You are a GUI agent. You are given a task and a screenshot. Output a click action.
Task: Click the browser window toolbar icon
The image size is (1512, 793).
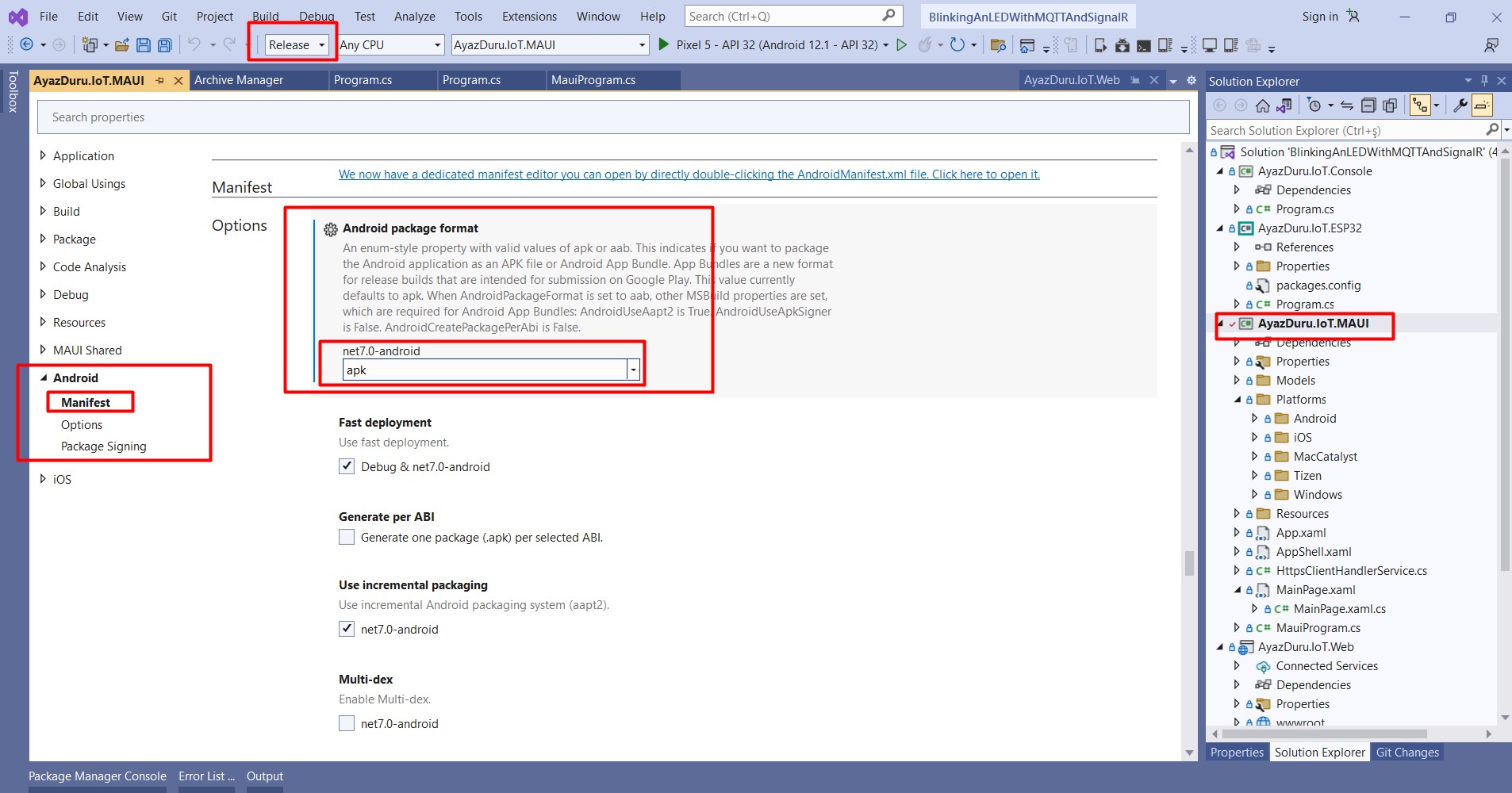coord(1027,45)
